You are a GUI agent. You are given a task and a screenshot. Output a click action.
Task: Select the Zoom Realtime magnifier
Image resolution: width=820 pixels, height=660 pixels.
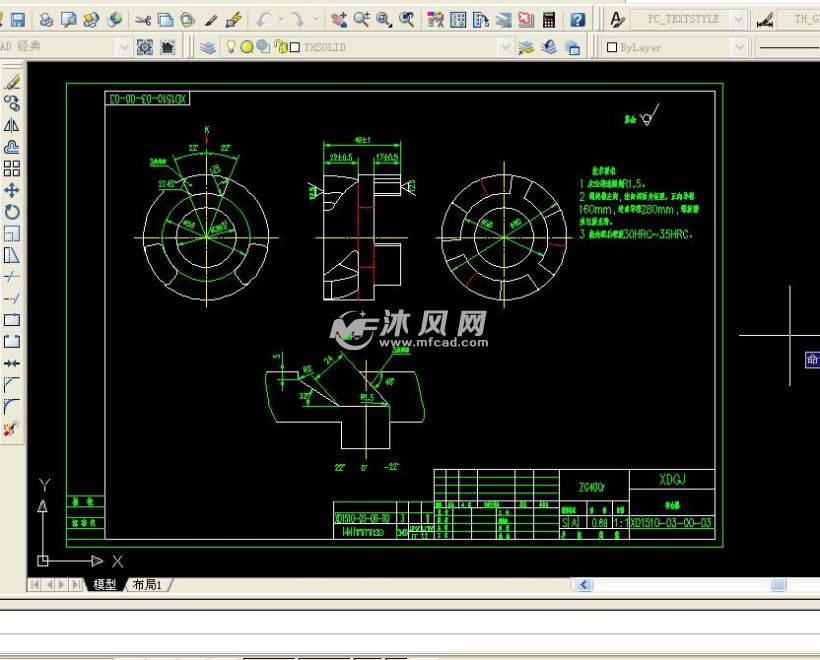pos(361,20)
